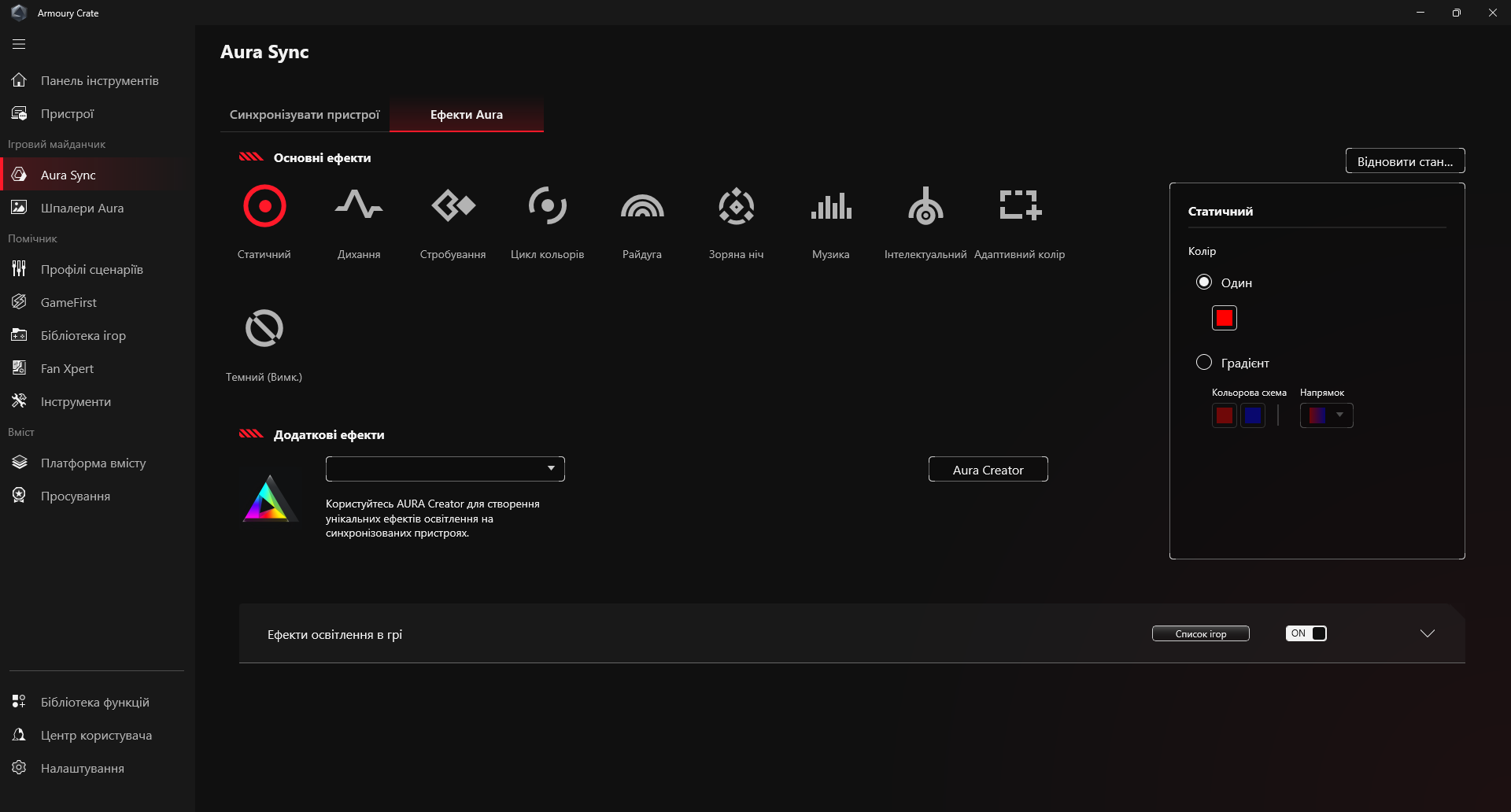The image size is (1511, 812).
Task: Click the AURA Creator description text
Action: pyautogui.click(x=433, y=518)
